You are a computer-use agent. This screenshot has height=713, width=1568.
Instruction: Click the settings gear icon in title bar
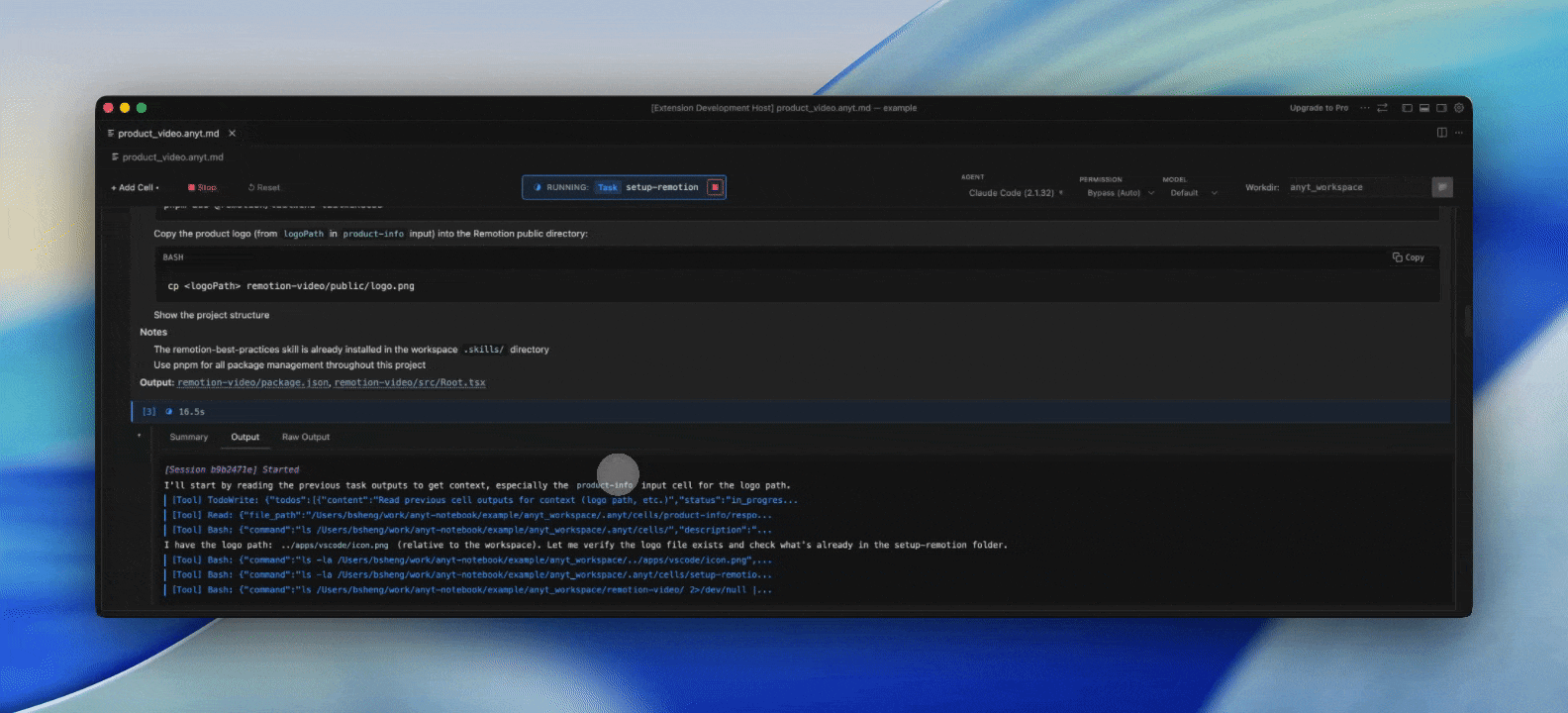1458,108
